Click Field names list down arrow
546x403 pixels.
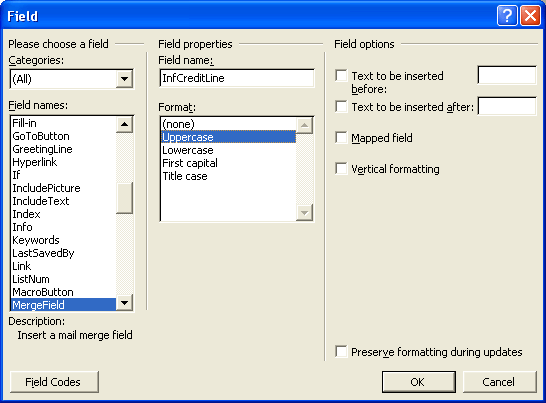124,302
